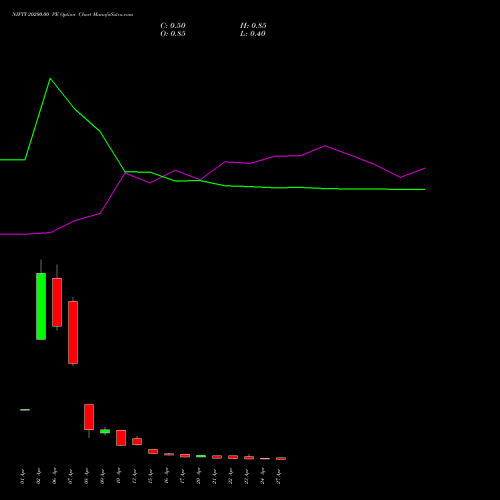Select the low value 'L: 0.40'
The width and height of the screenshot is (500, 500).
253,34
